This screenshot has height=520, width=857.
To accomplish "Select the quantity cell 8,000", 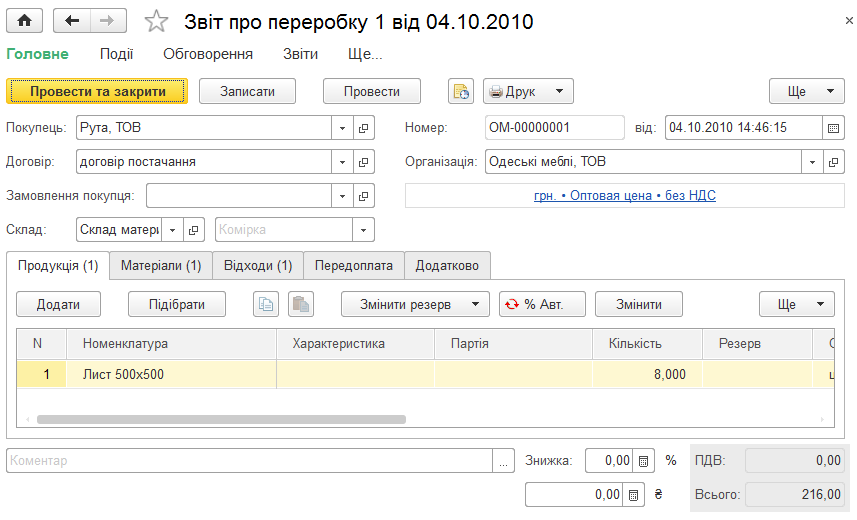I will [648, 375].
